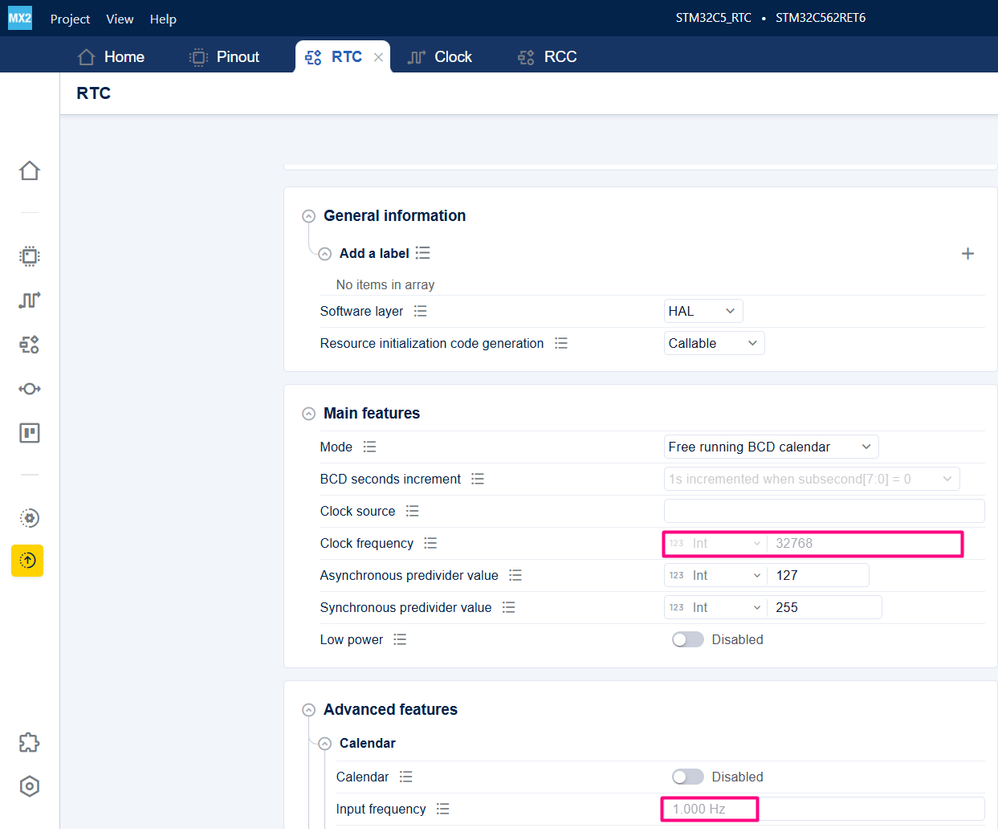Viewport: 998px width, 829px height.
Task: Click the Synchronous predivider value field 255
Action: pyautogui.click(x=824, y=607)
